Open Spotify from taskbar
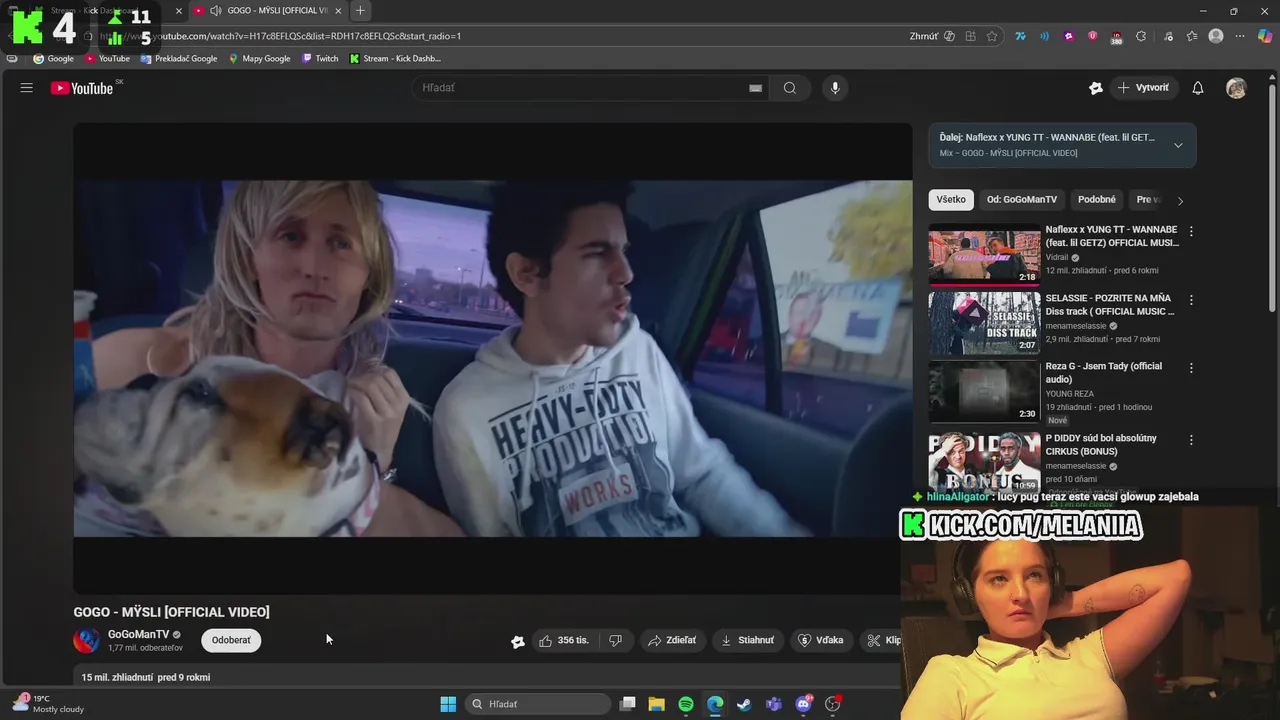The width and height of the screenshot is (1280, 720). click(686, 704)
